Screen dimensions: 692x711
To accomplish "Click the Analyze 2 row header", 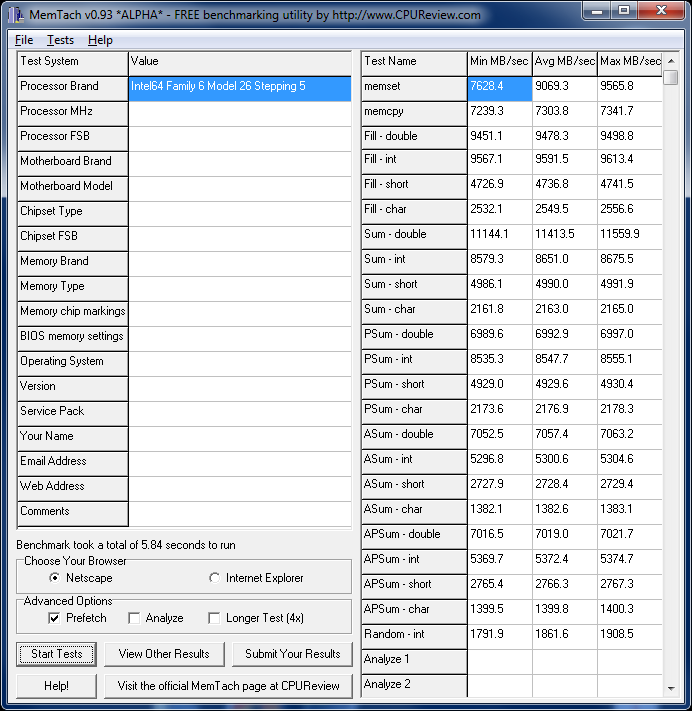I will click(414, 686).
